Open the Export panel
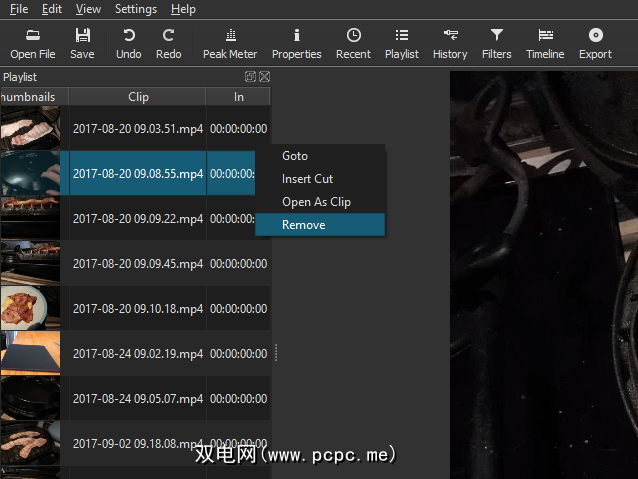This screenshot has height=479, width=638. (595, 44)
